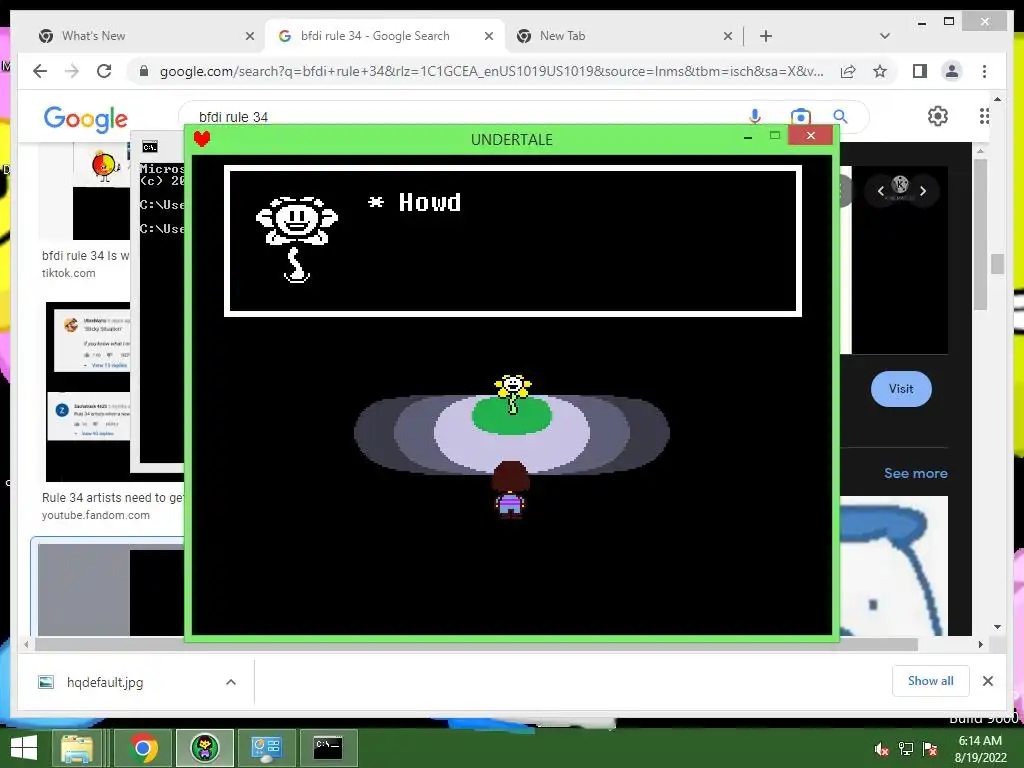This screenshot has height=768, width=1024.
Task: Click the share page icon in address bar
Action: tap(848, 71)
